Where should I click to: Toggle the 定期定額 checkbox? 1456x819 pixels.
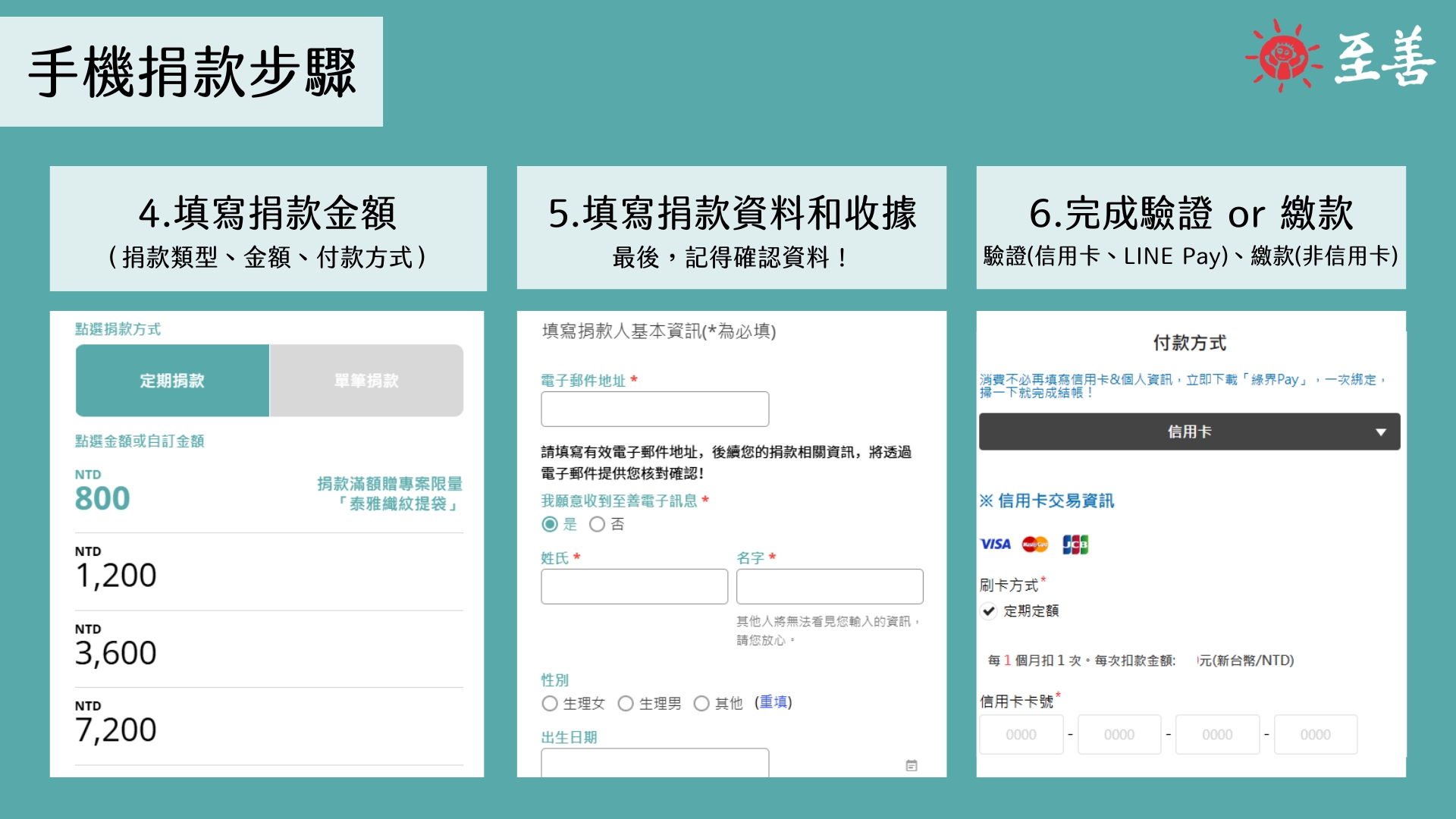click(x=988, y=610)
